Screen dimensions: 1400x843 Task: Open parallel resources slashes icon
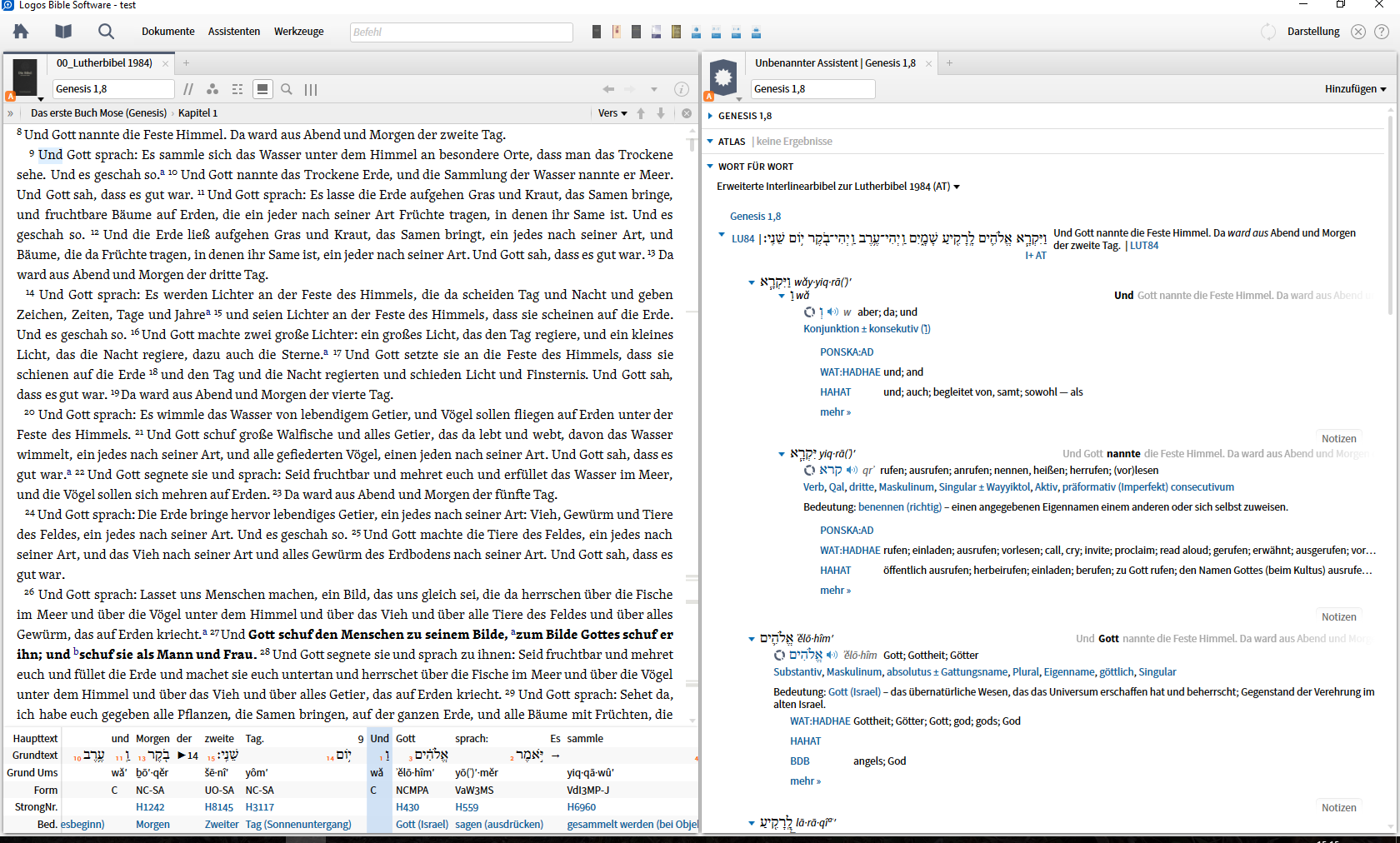pyautogui.click(x=188, y=89)
